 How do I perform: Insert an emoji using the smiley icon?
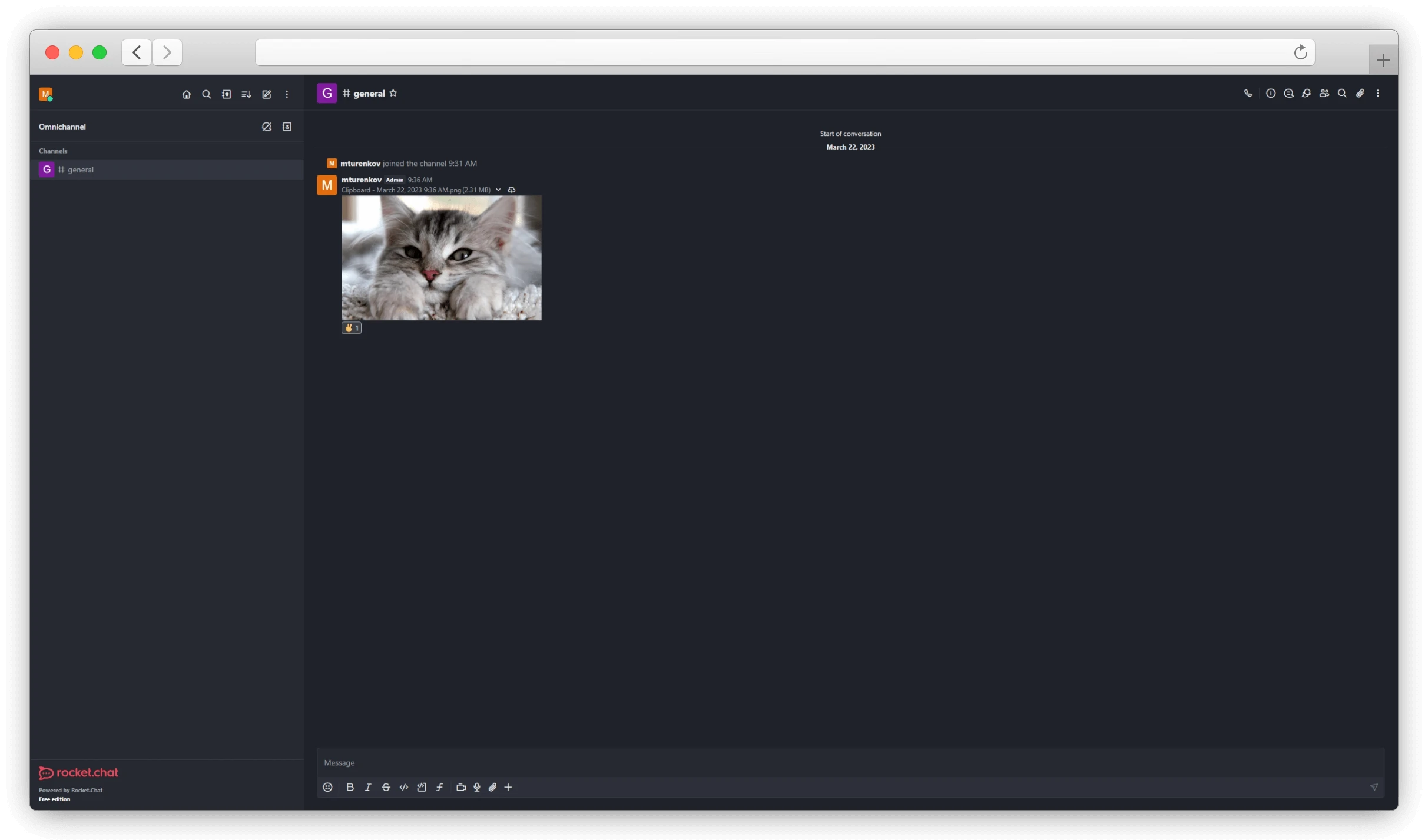pyautogui.click(x=327, y=787)
